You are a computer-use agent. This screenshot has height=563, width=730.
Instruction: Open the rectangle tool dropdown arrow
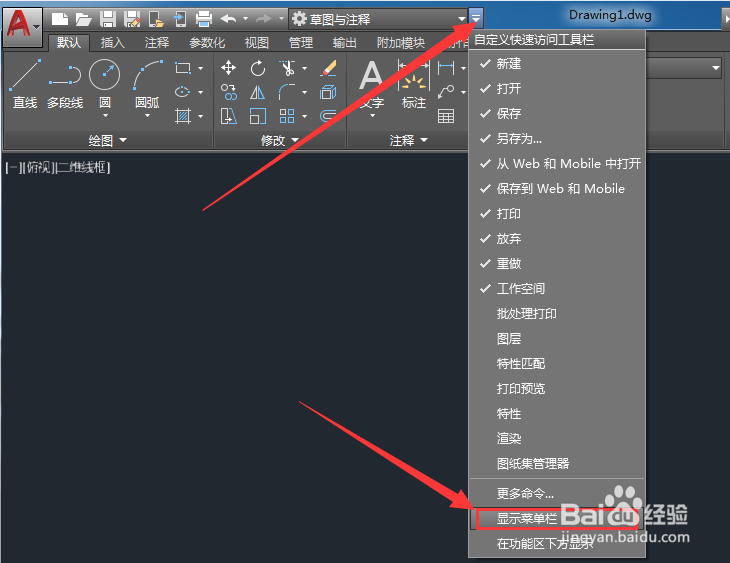click(201, 68)
